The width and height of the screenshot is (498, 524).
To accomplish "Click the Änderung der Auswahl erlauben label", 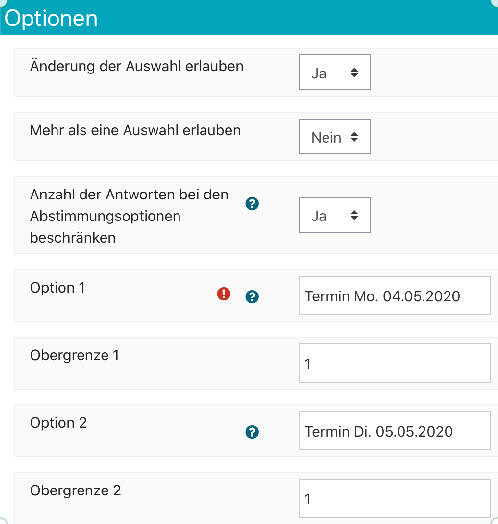I will (137, 66).
